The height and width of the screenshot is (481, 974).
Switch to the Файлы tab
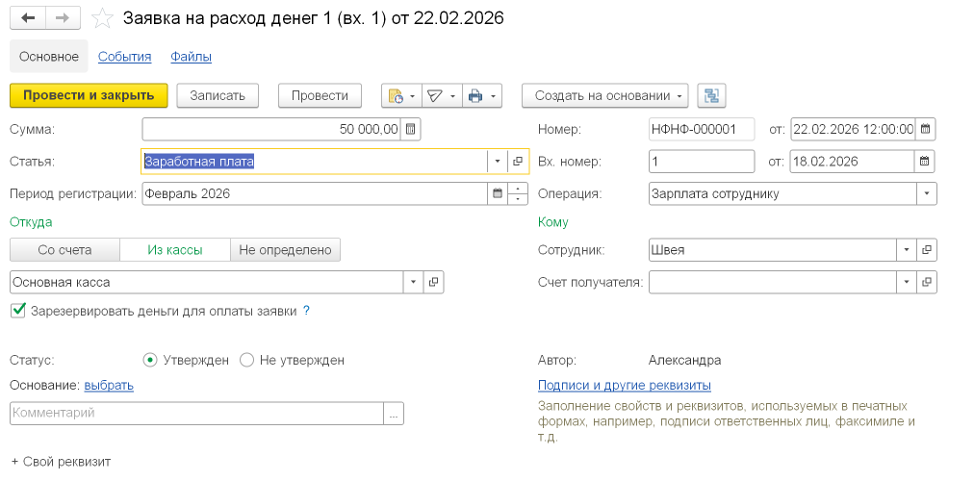point(190,57)
